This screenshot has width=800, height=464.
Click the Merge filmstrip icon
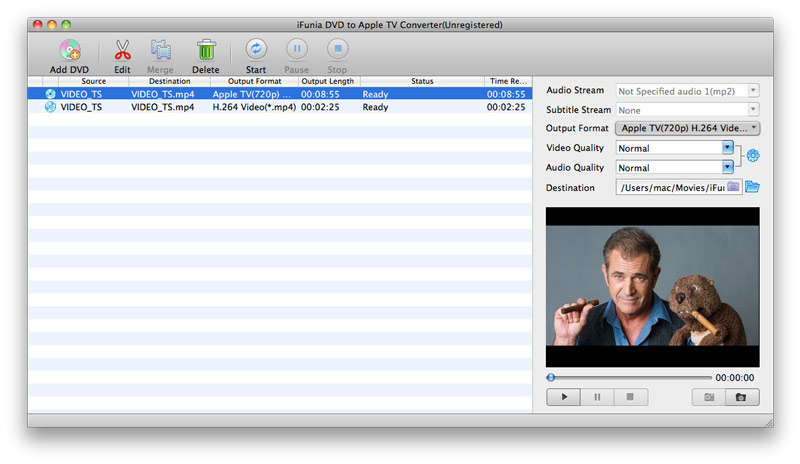point(160,51)
